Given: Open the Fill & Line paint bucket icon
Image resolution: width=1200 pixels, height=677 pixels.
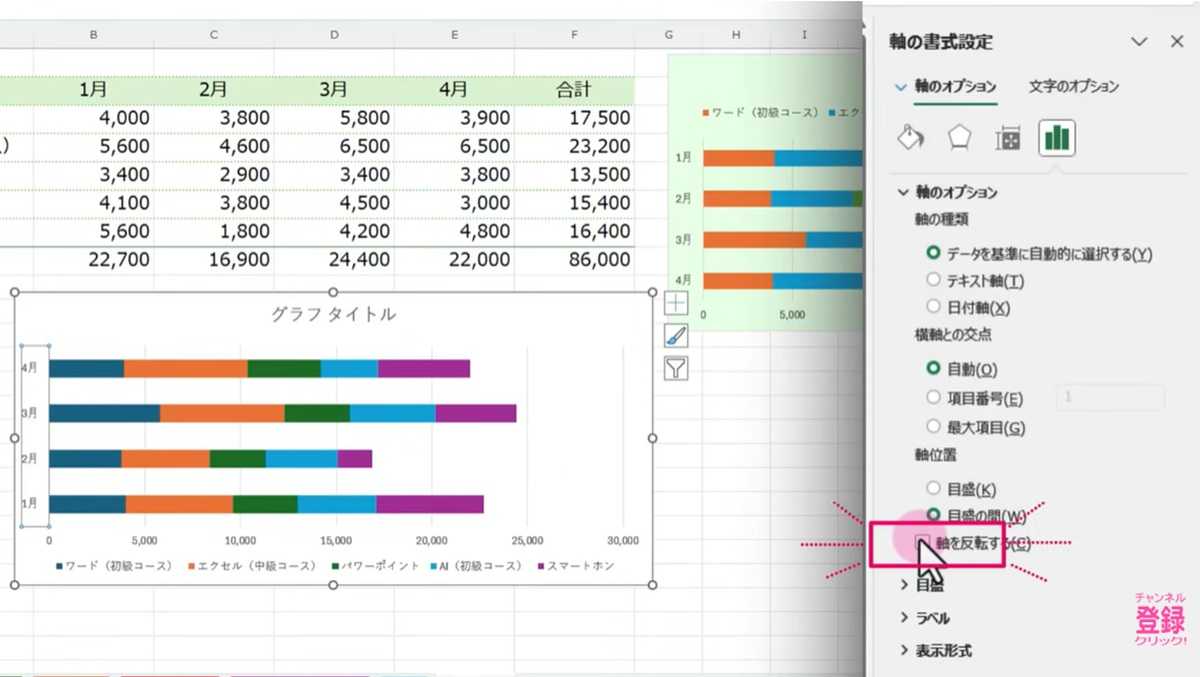Looking at the screenshot, I should point(911,137).
